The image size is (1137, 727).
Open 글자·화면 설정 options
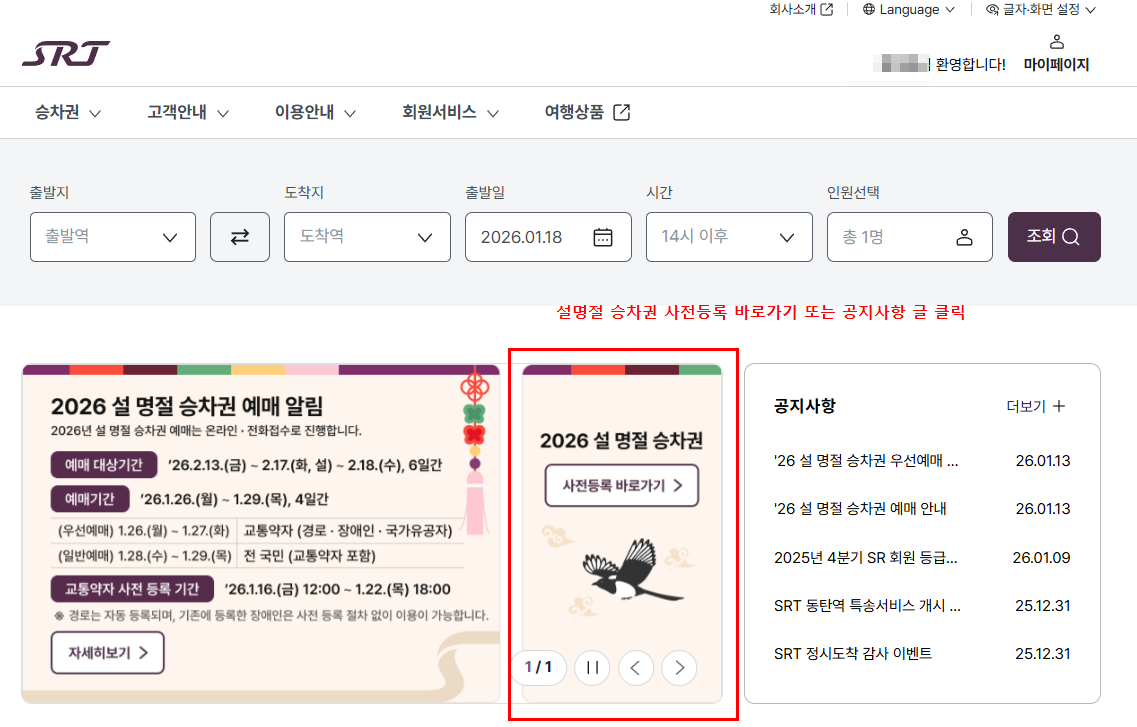[1041, 9]
